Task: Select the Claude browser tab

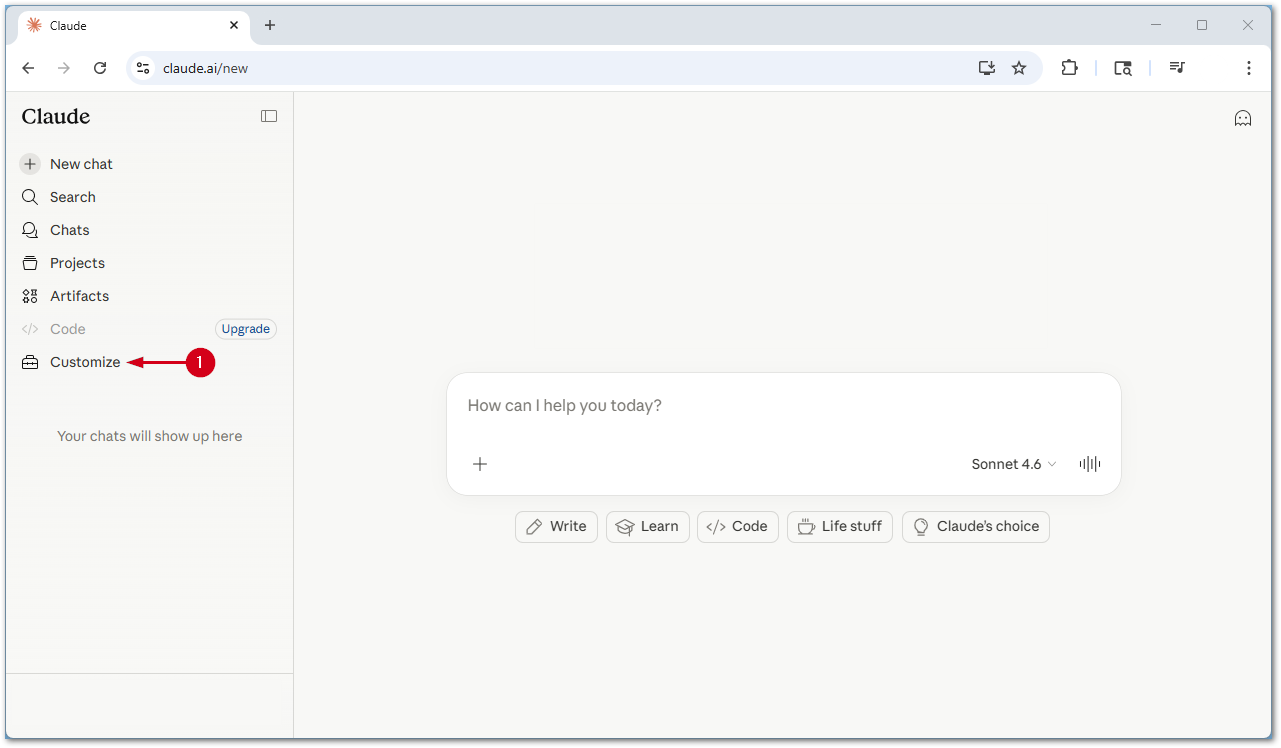Action: click(135, 25)
